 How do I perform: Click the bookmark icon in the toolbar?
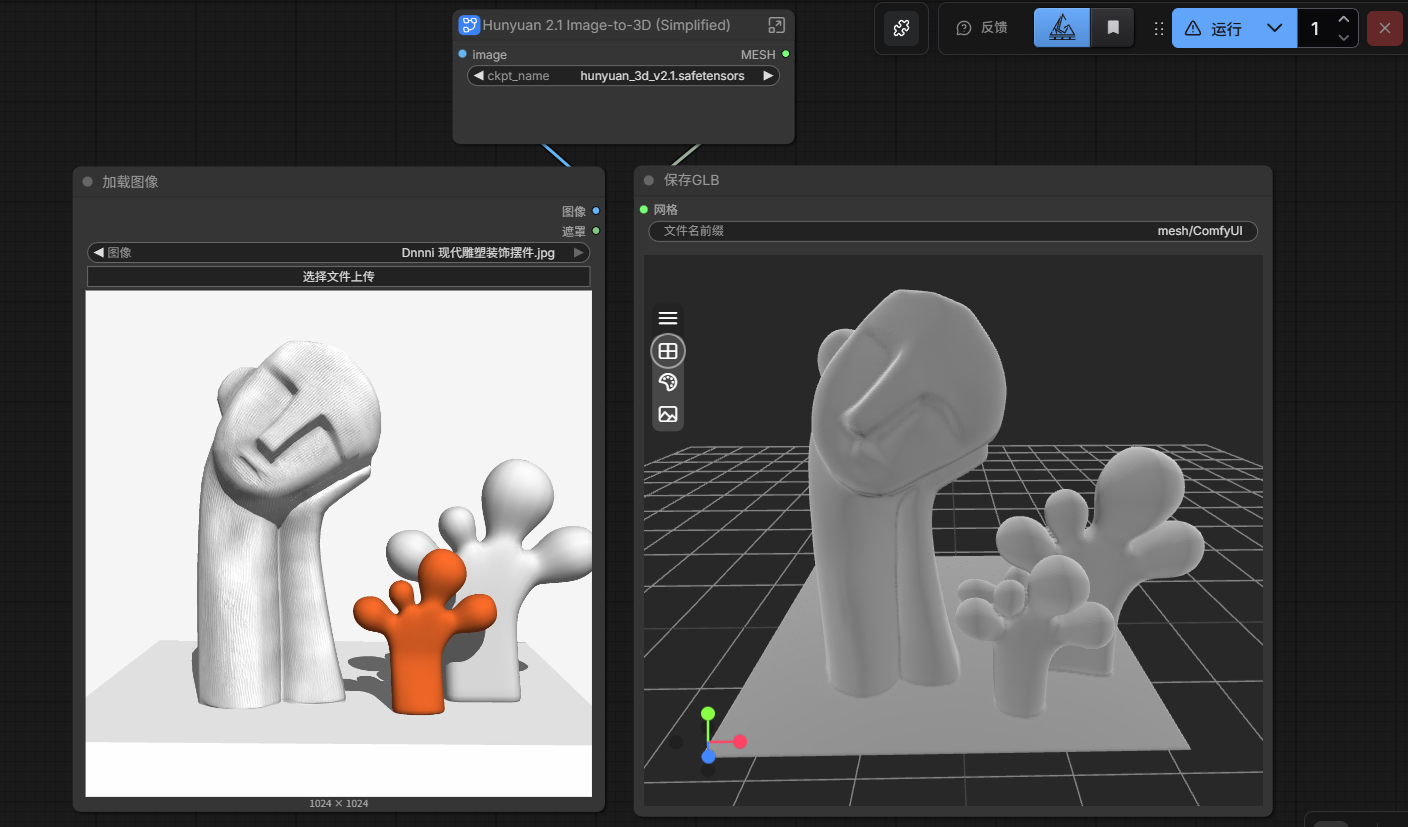tap(1112, 28)
